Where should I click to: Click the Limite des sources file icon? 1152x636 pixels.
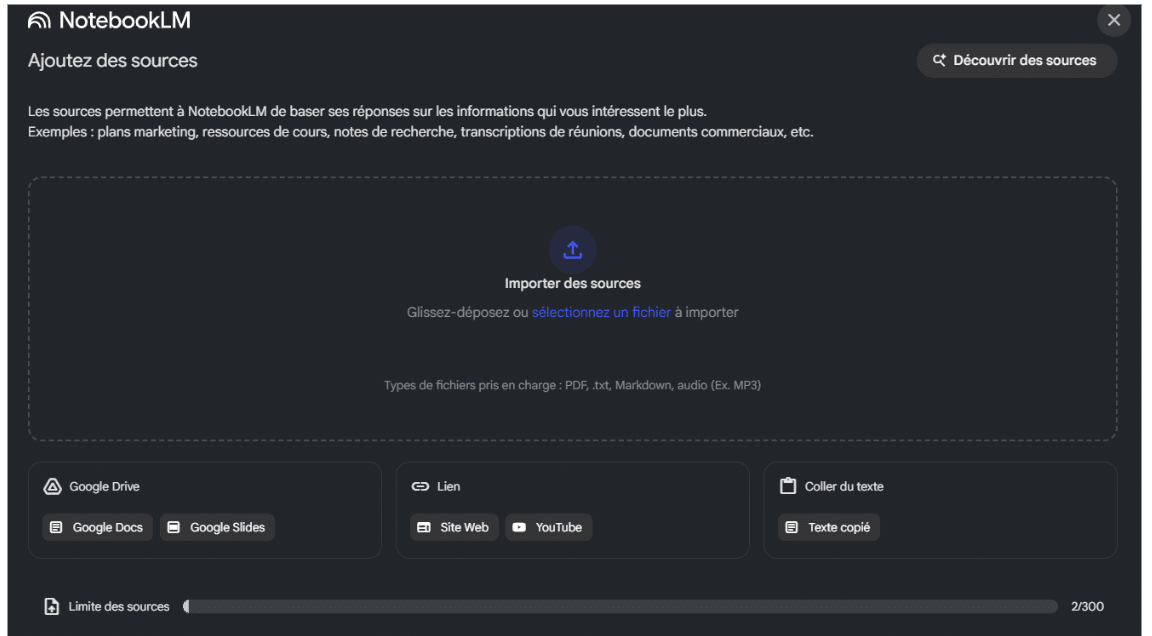pyautogui.click(x=52, y=607)
